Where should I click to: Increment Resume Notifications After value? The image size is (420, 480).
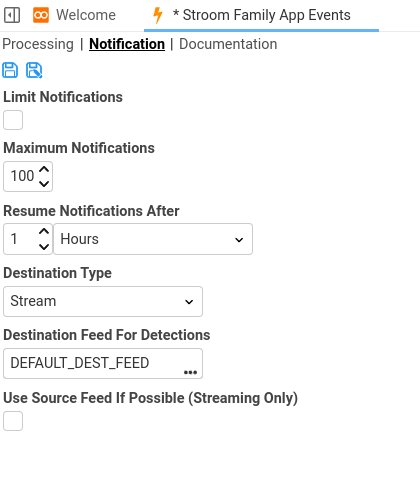[x=44, y=231]
